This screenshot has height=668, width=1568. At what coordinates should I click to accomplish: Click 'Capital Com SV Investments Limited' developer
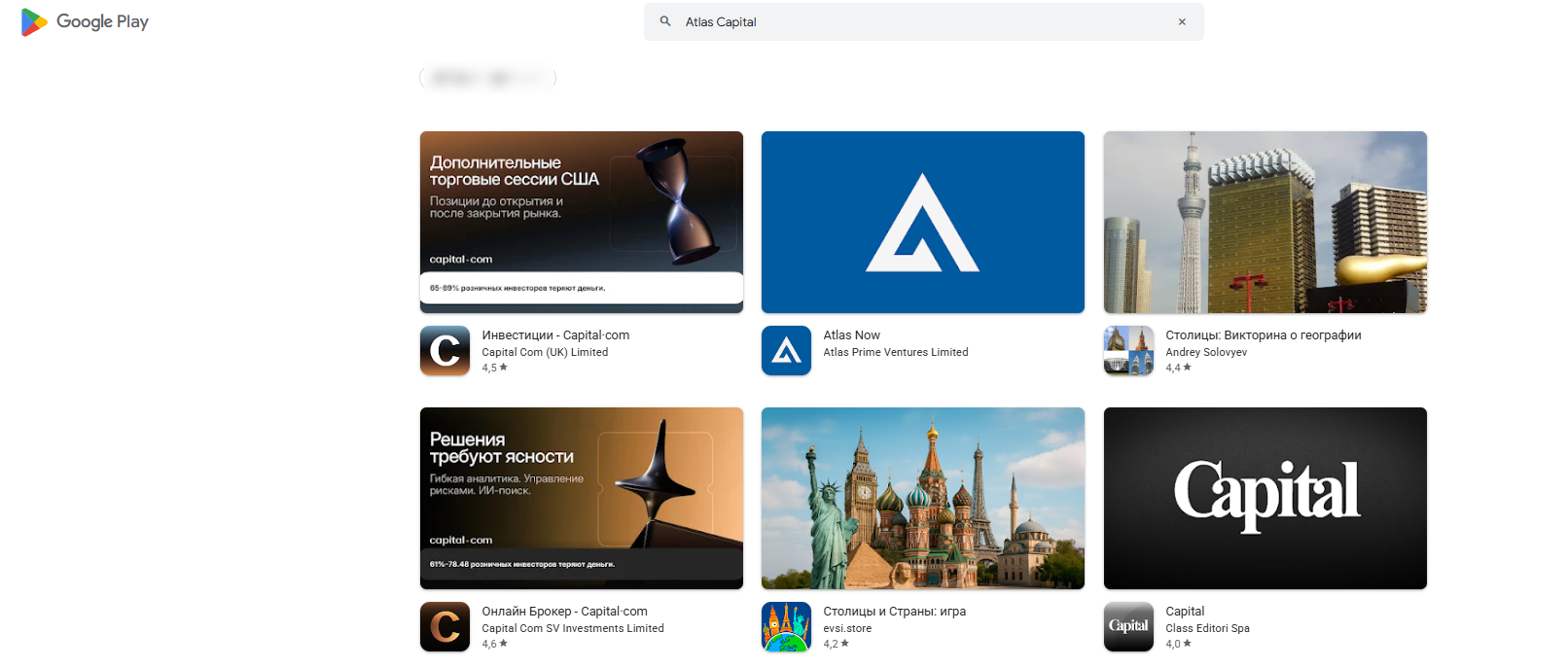[x=573, y=628]
